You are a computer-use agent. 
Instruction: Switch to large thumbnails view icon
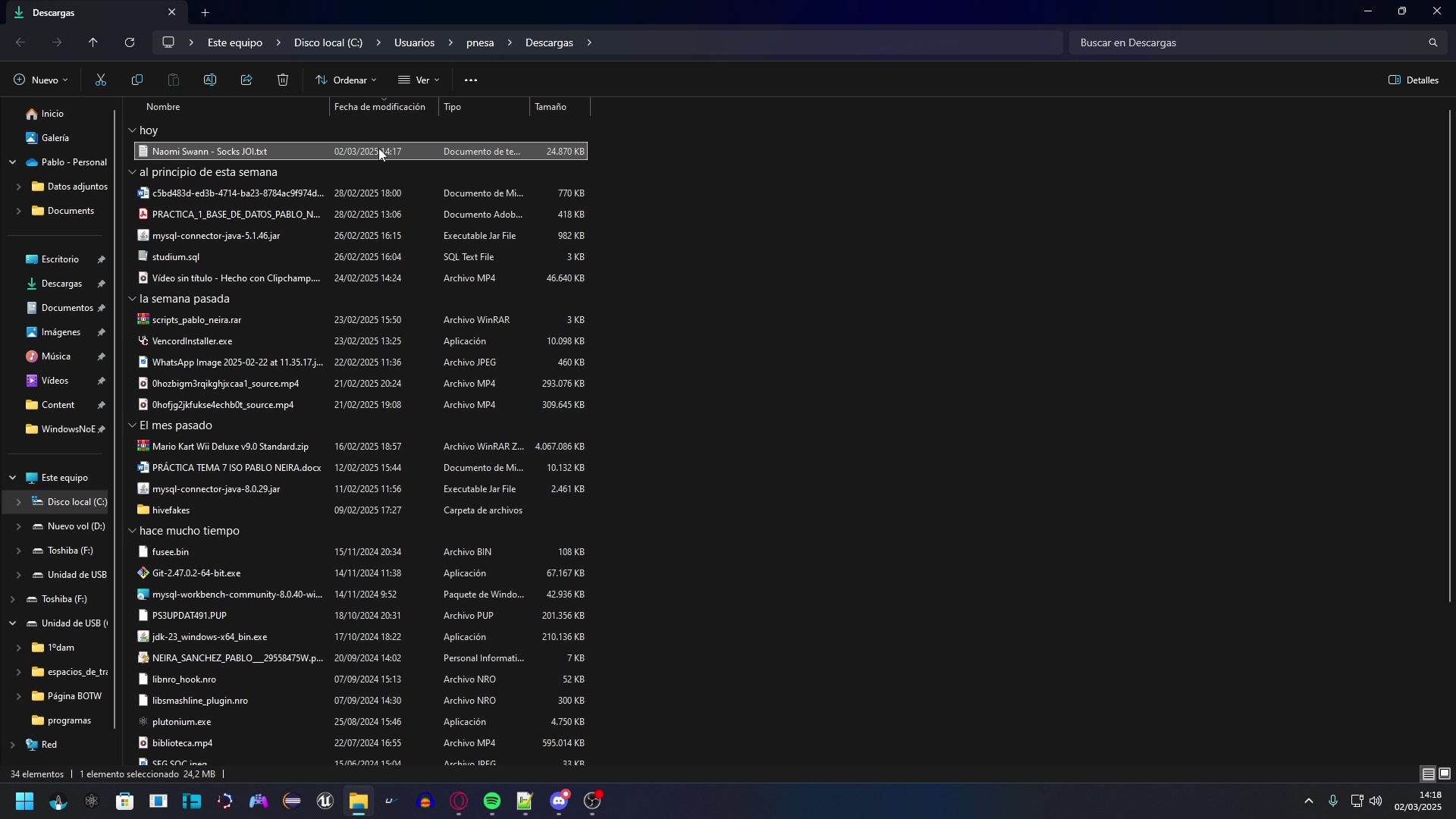(x=1445, y=774)
